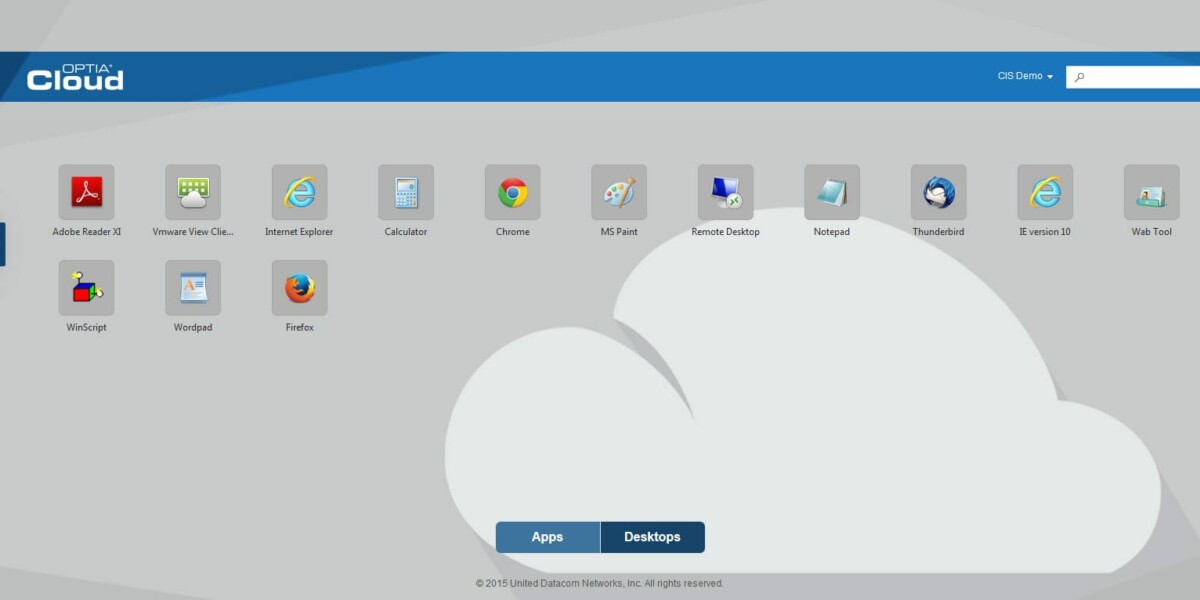Open the Calculator app icon
The height and width of the screenshot is (600, 1200).
[406, 192]
